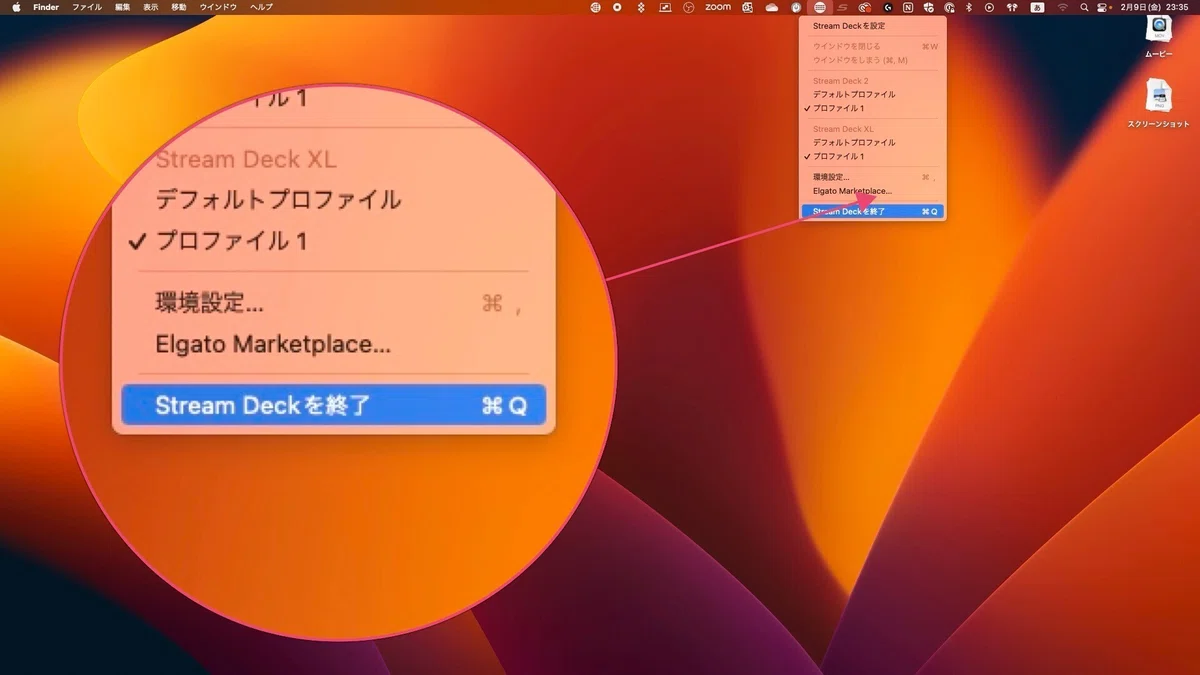The width and height of the screenshot is (1200, 675).
Task: Open the スクリーンショット file on desktop
Action: point(1160,104)
